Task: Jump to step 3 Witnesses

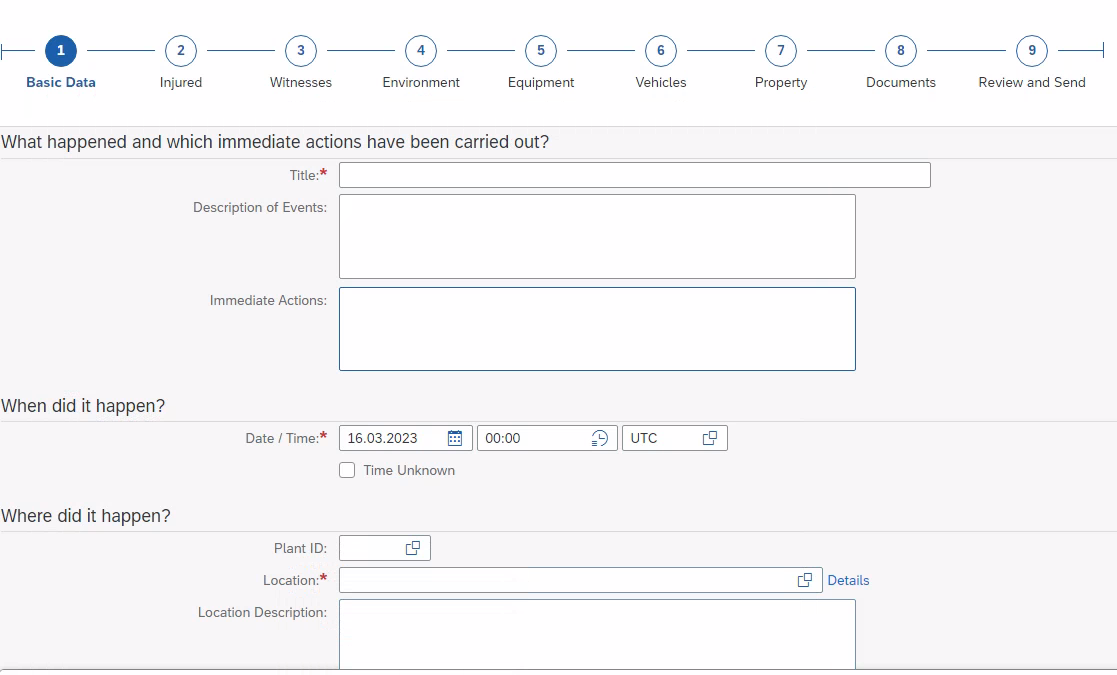Action: pyautogui.click(x=301, y=51)
